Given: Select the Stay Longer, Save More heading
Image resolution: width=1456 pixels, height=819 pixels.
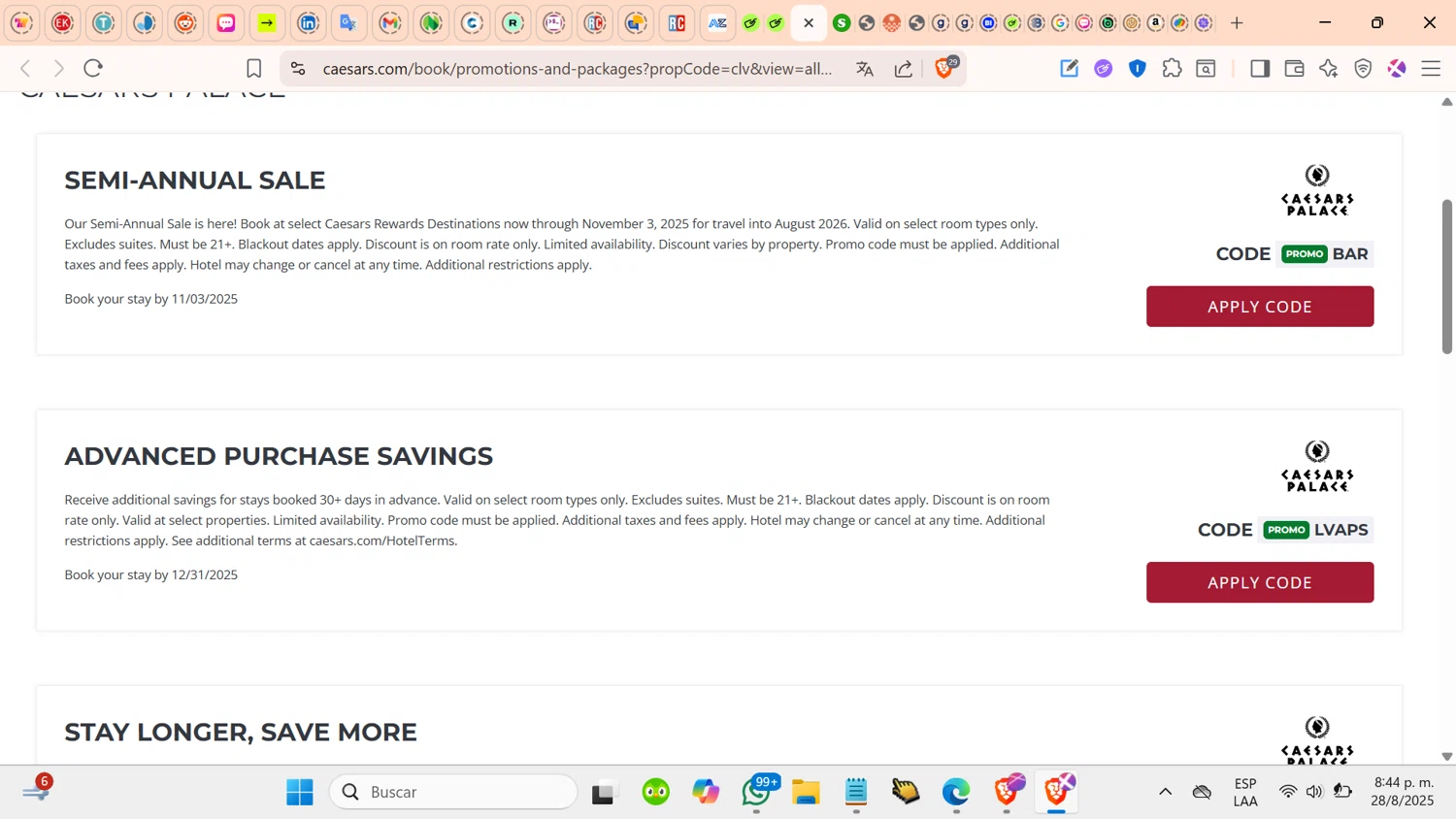Looking at the screenshot, I should coord(241,732).
